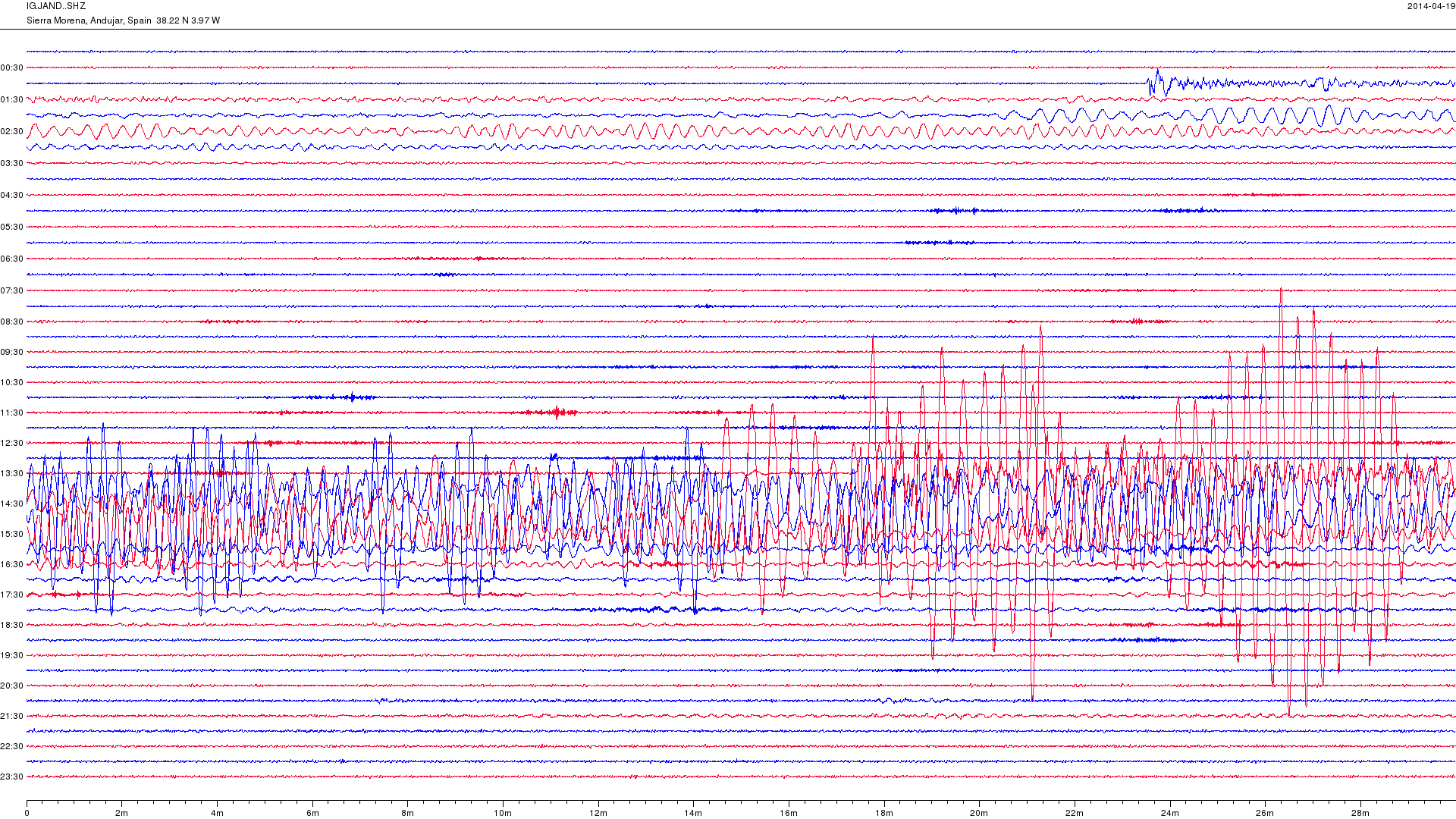Click the station code IGJAND..SHZ
The image size is (1456, 819).
56,6
